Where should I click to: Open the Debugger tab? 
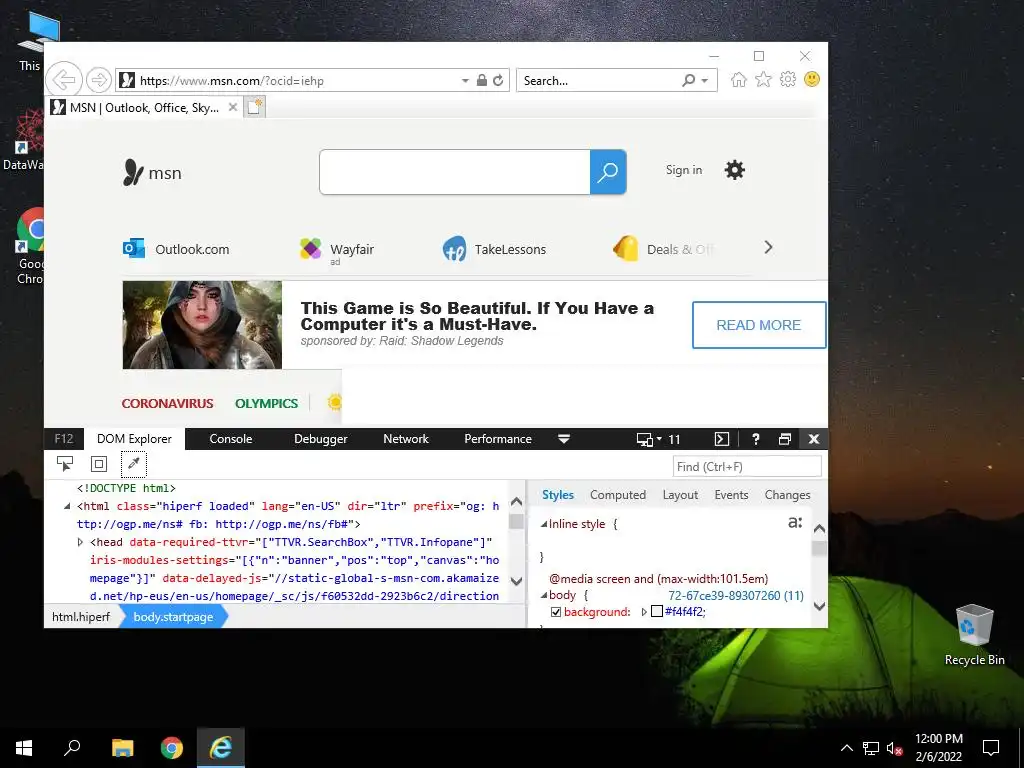(x=321, y=439)
